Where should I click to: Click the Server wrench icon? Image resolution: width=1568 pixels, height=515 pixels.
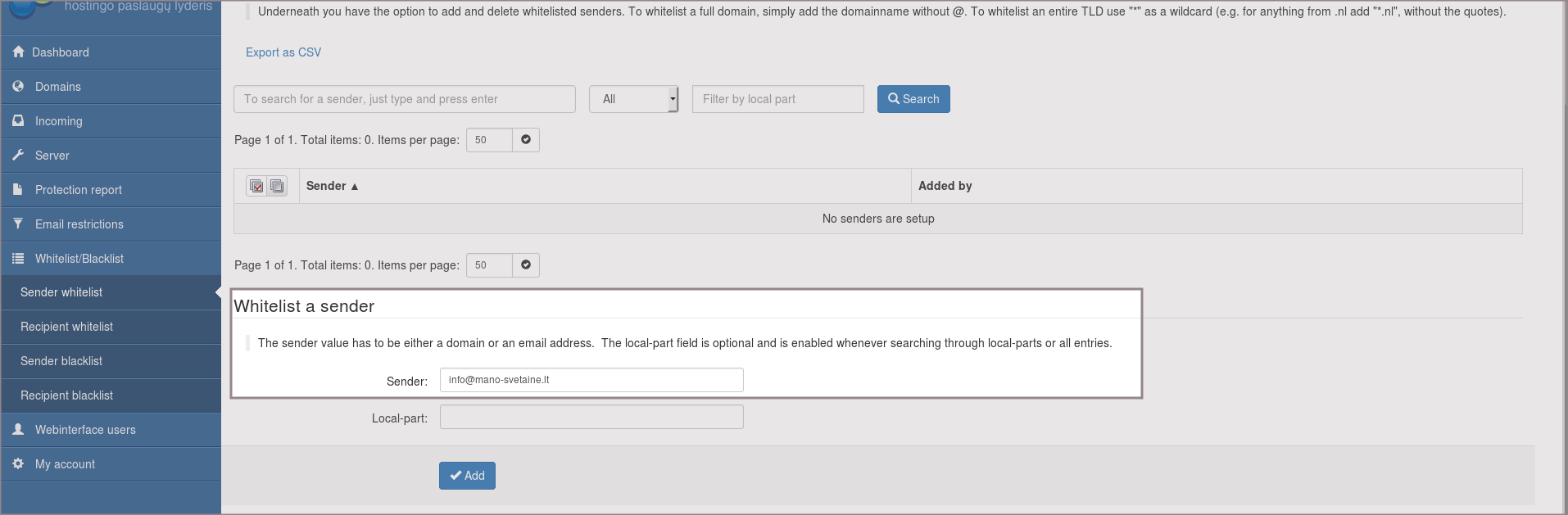19,155
